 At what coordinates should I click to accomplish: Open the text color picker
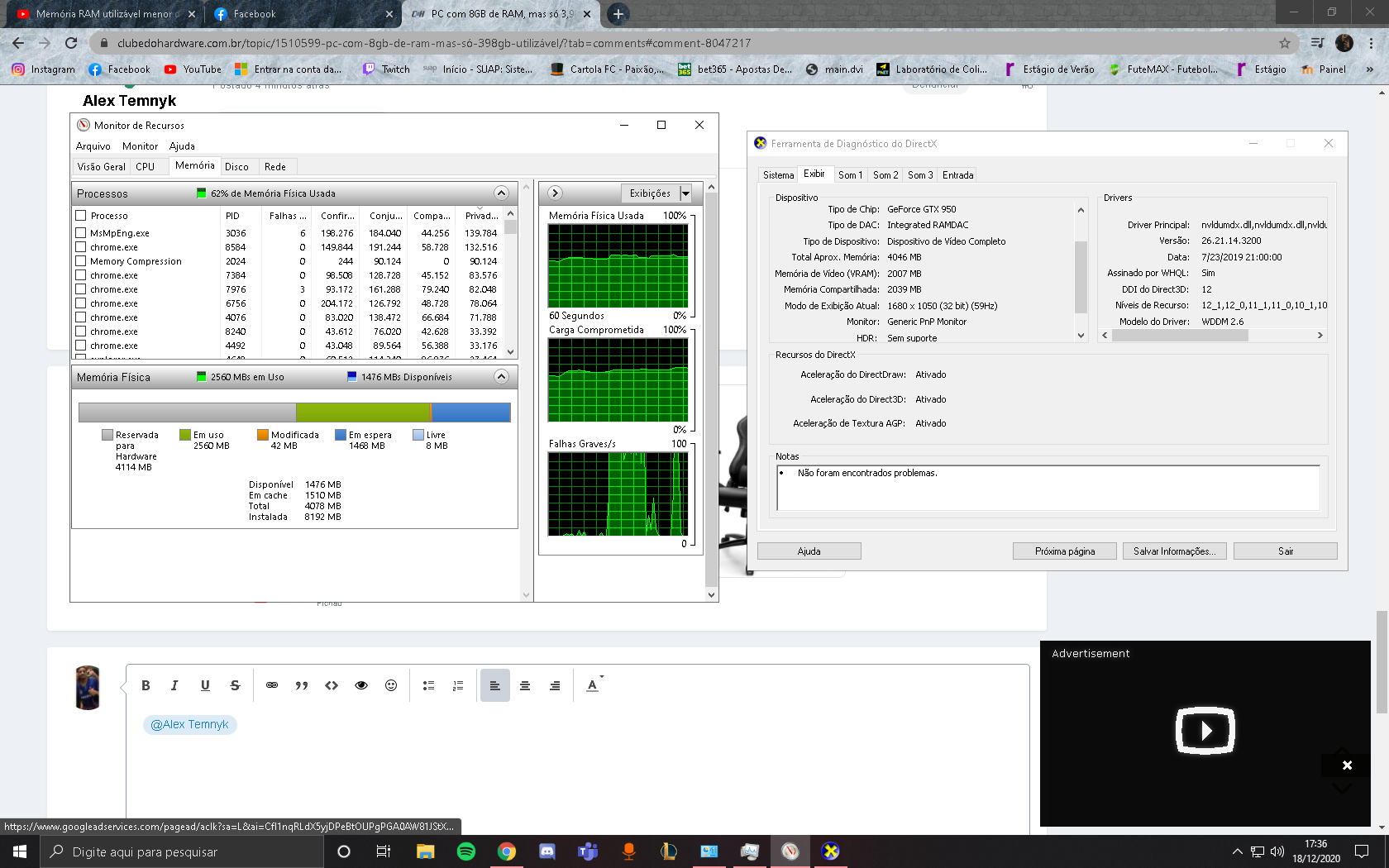(x=594, y=685)
